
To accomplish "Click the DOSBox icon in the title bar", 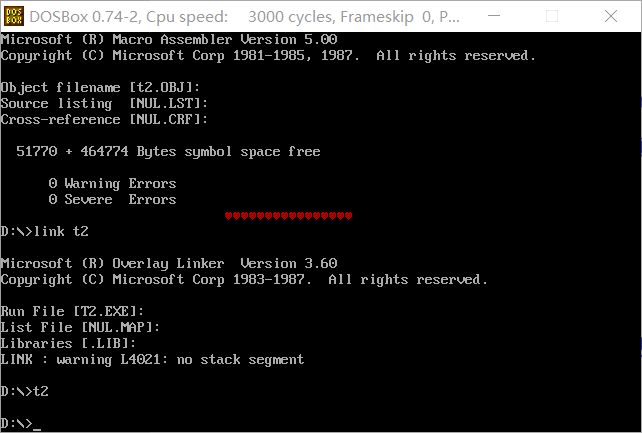I will [x=13, y=15].
